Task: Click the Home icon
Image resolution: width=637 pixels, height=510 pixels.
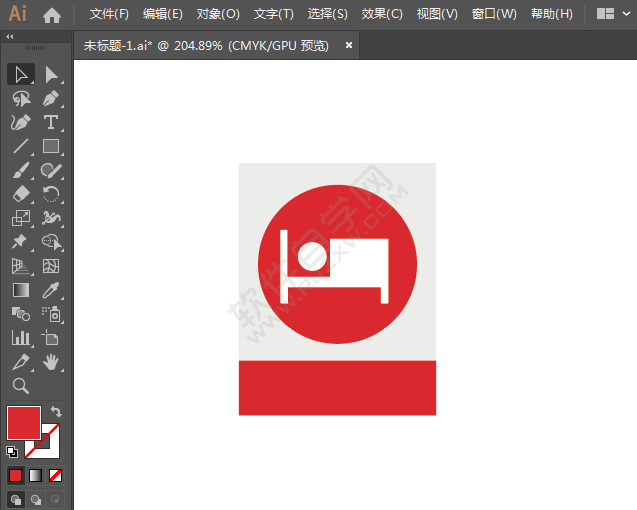Action: pyautogui.click(x=52, y=15)
